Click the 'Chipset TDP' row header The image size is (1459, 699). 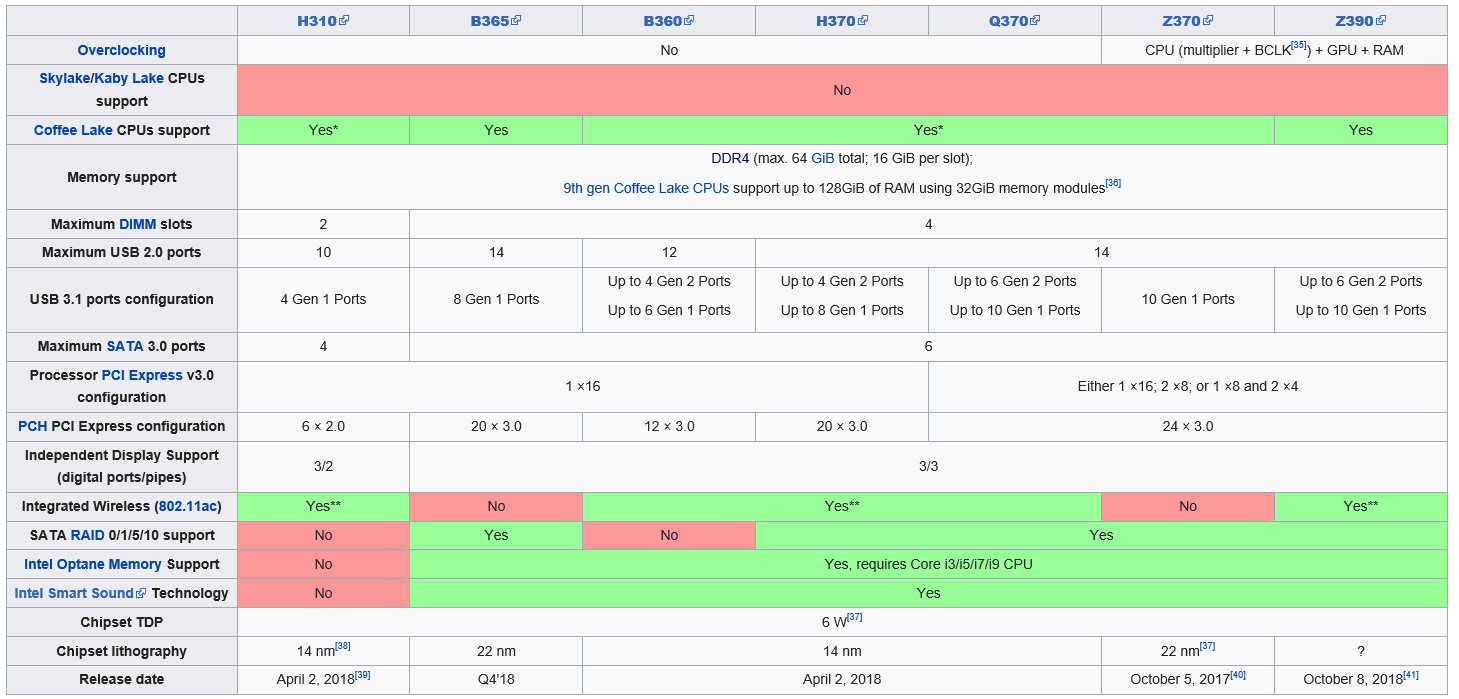tap(122, 622)
